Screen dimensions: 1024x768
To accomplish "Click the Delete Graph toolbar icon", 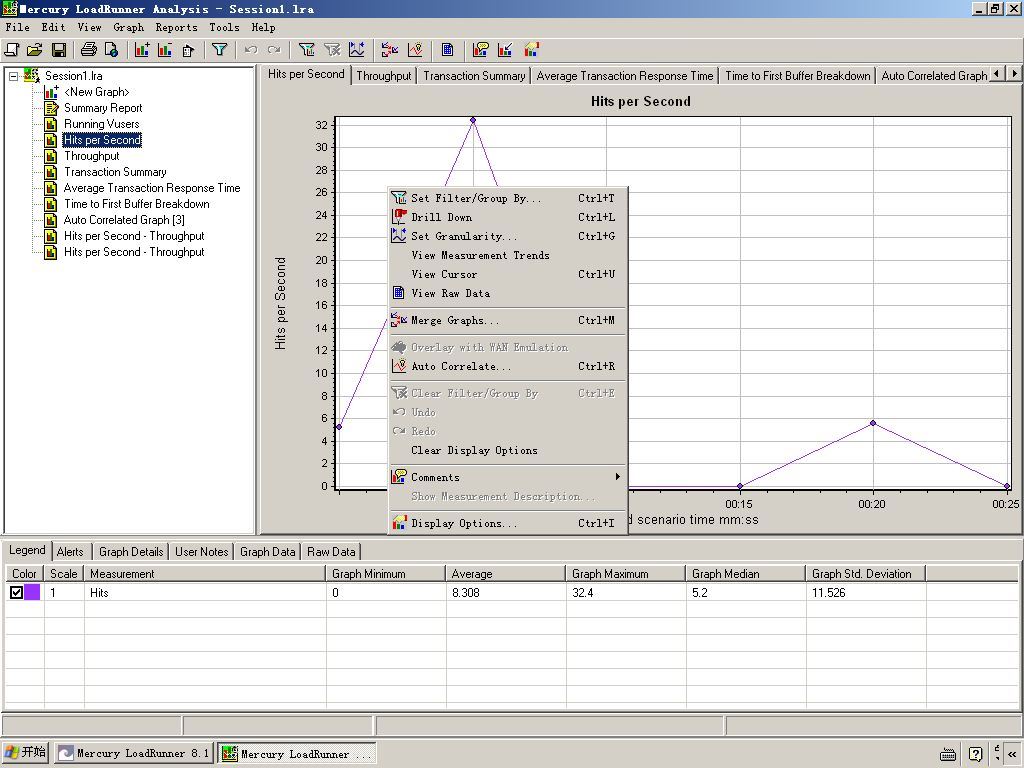I will 165,50.
